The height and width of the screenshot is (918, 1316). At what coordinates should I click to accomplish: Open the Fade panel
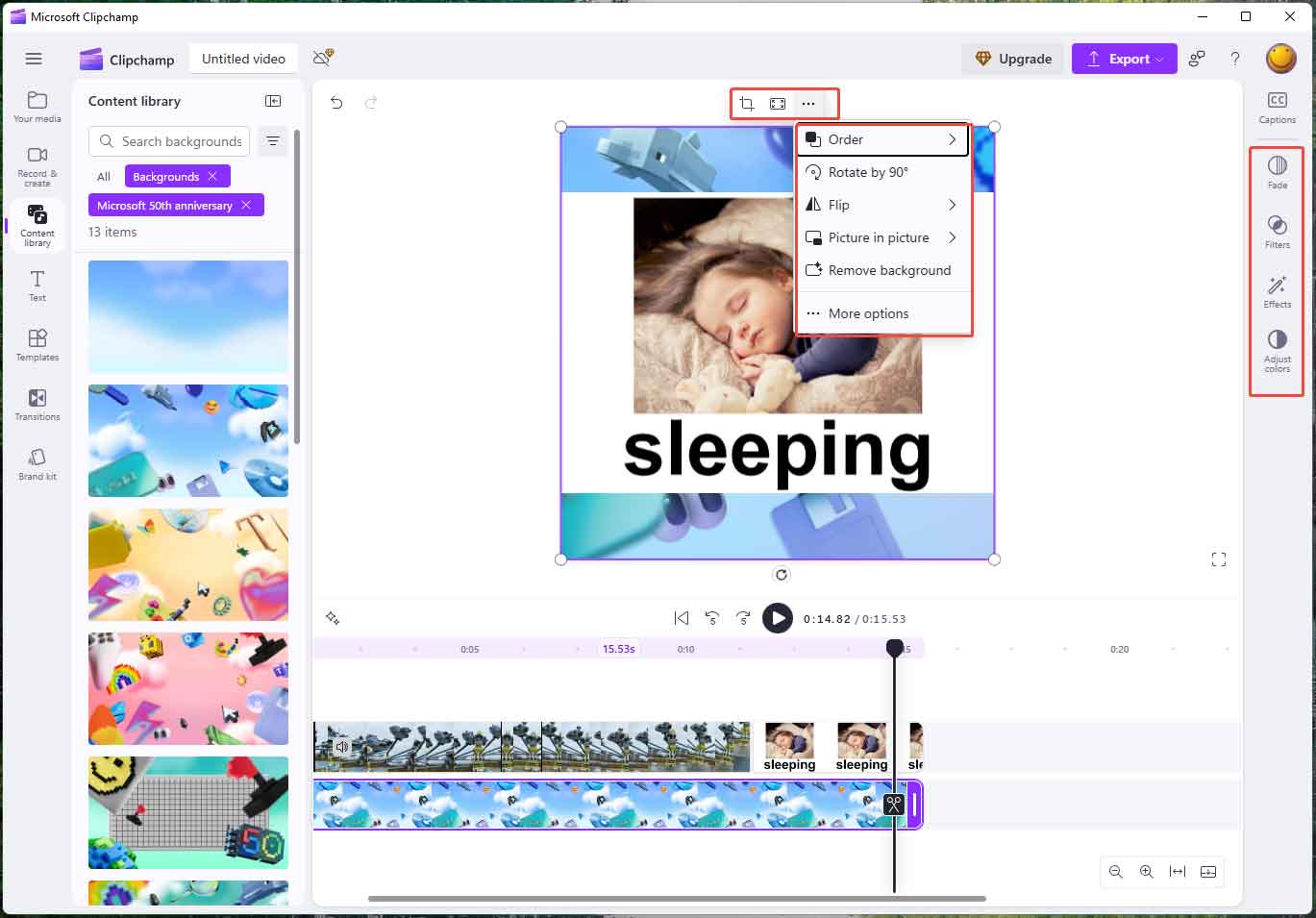pyautogui.click(x=1277, y=171)
